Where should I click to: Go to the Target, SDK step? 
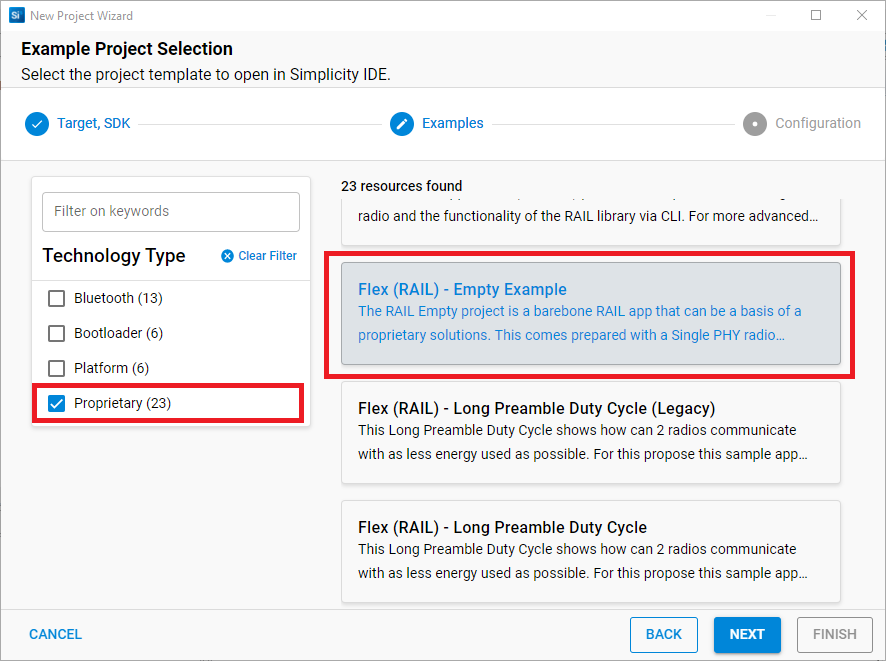94,123
